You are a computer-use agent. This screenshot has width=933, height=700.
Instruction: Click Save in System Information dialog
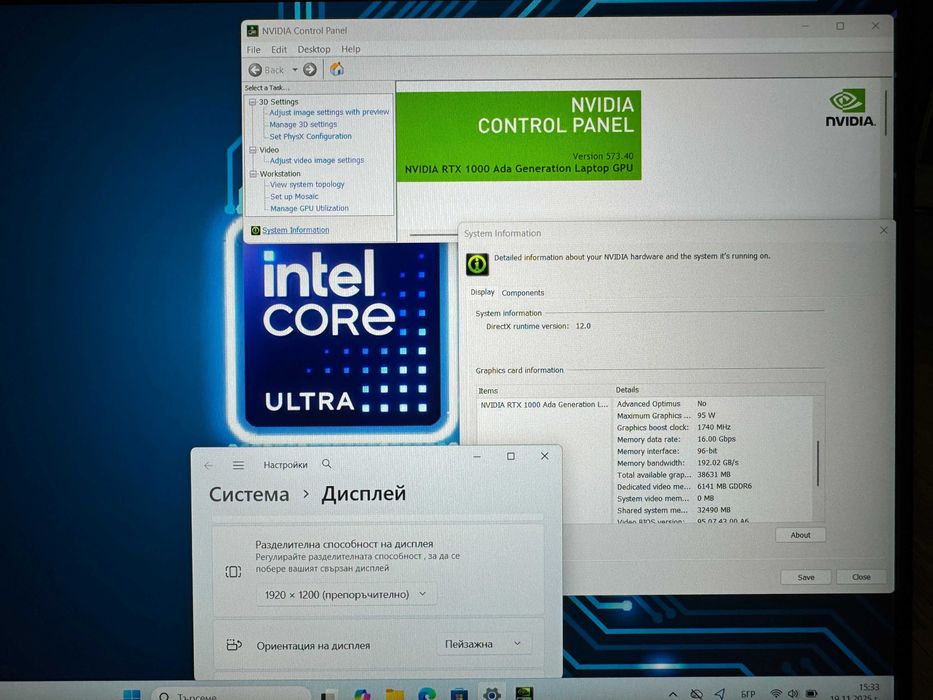tap(806, 577)
